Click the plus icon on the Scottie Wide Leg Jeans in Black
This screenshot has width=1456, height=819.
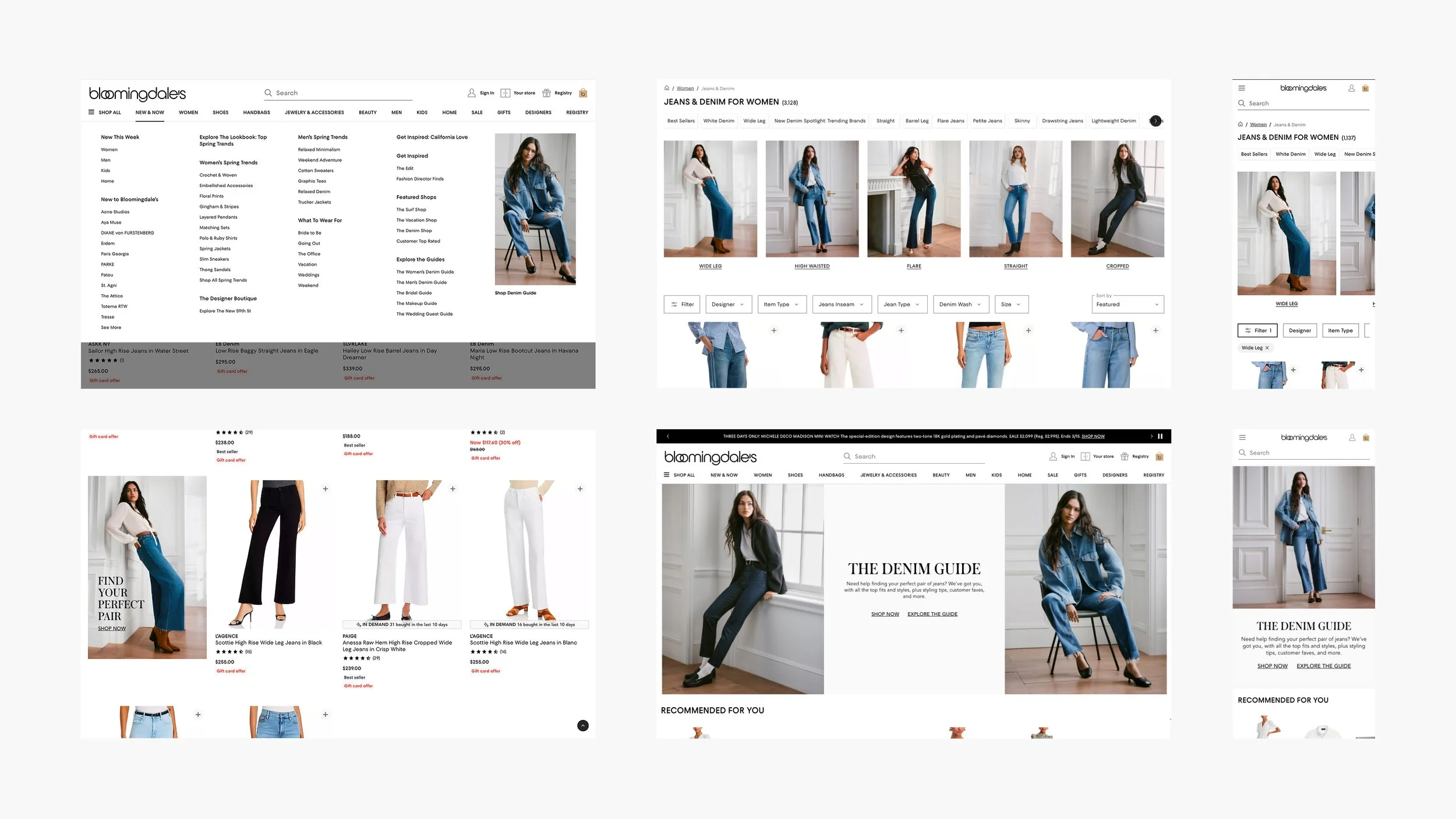point(326,489)
